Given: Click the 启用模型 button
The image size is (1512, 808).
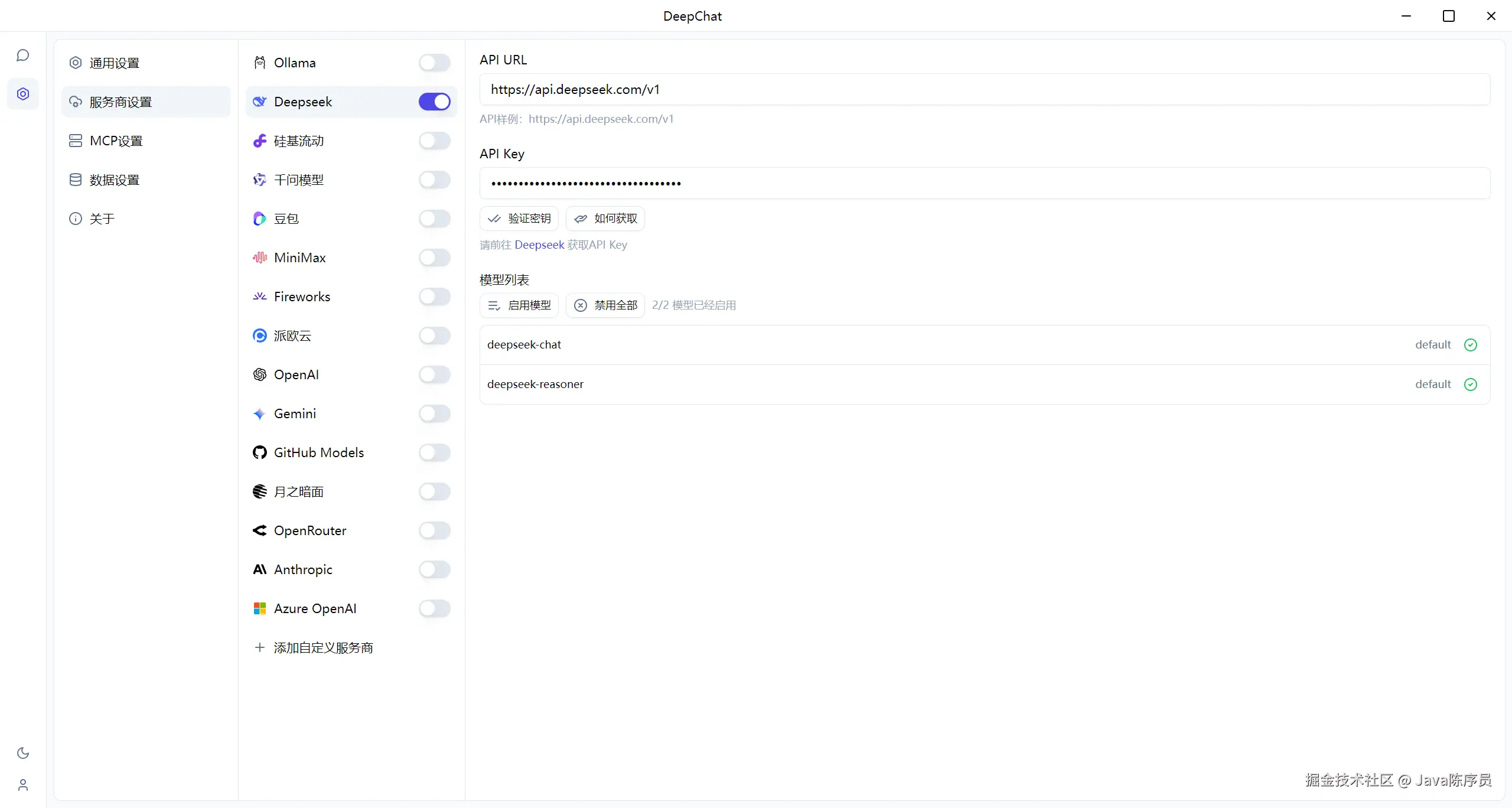Looking at the screenshot, I should (519, 305).
